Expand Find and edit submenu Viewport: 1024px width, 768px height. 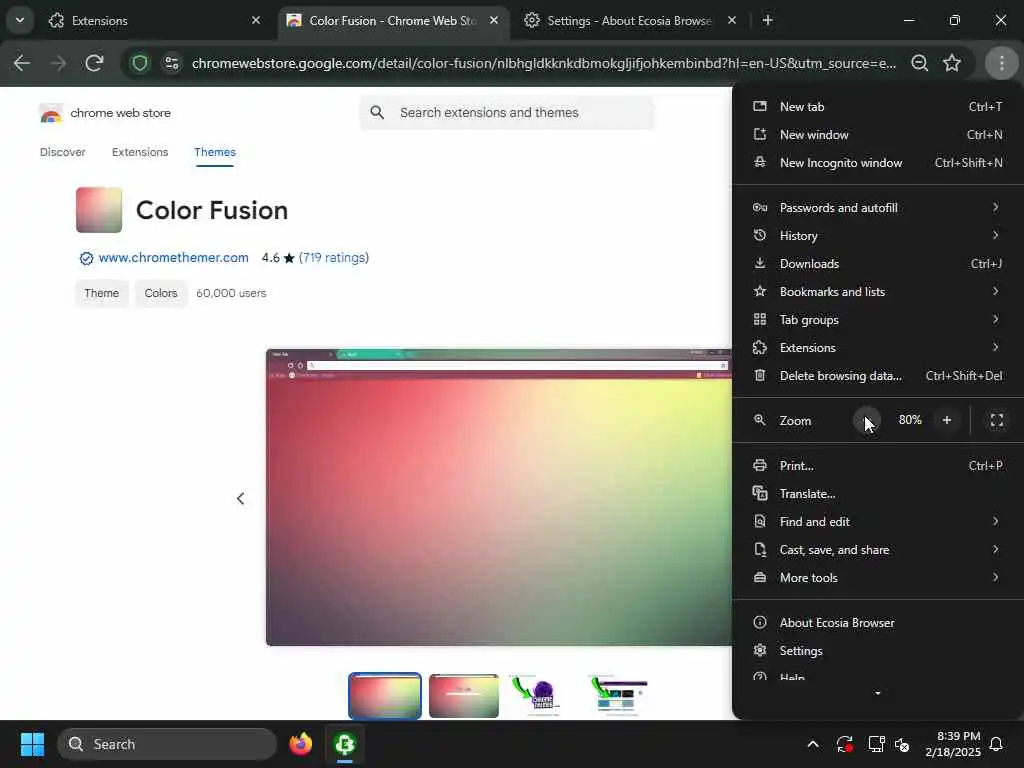pyautogui.click(x=878, y=522)
